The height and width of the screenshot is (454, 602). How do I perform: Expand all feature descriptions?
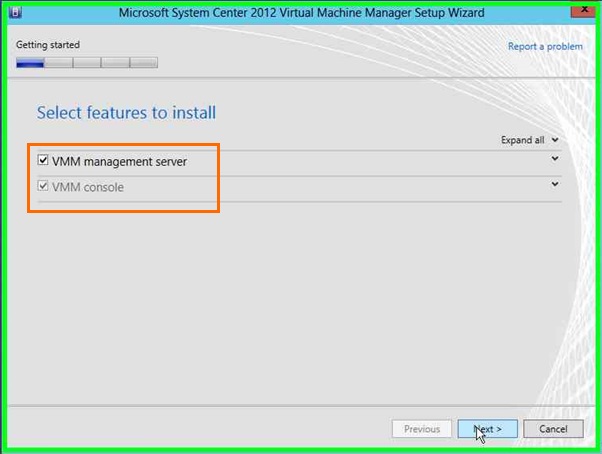click(529, 140)
